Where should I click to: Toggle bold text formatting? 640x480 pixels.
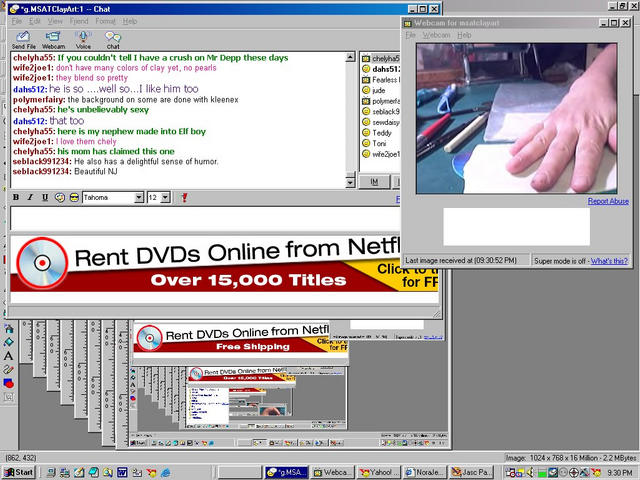click(x=16, y=198)
